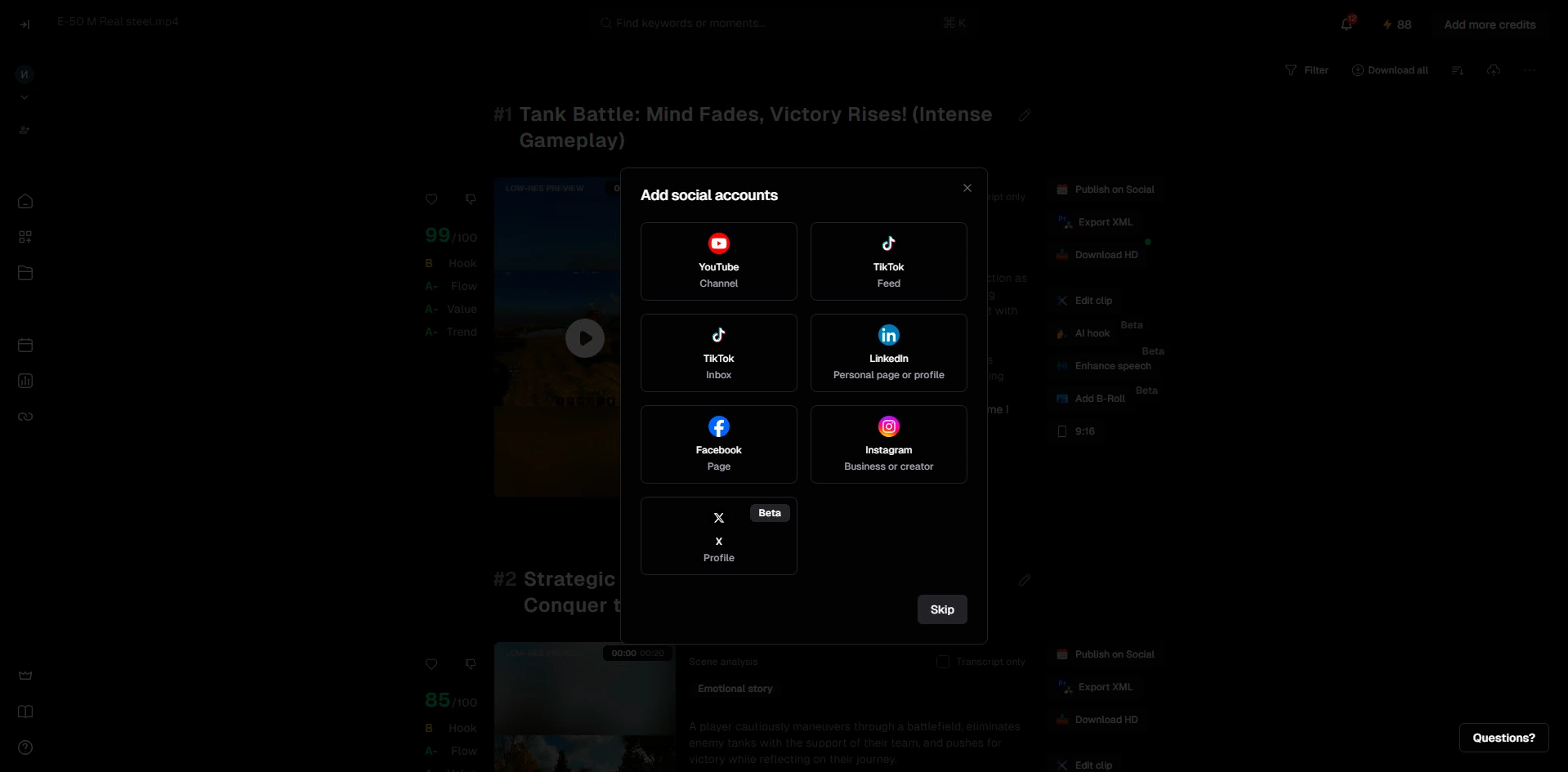Open the help question mark icon
Viewport: 1568px width, 772px height.
(x=25, y=747)
